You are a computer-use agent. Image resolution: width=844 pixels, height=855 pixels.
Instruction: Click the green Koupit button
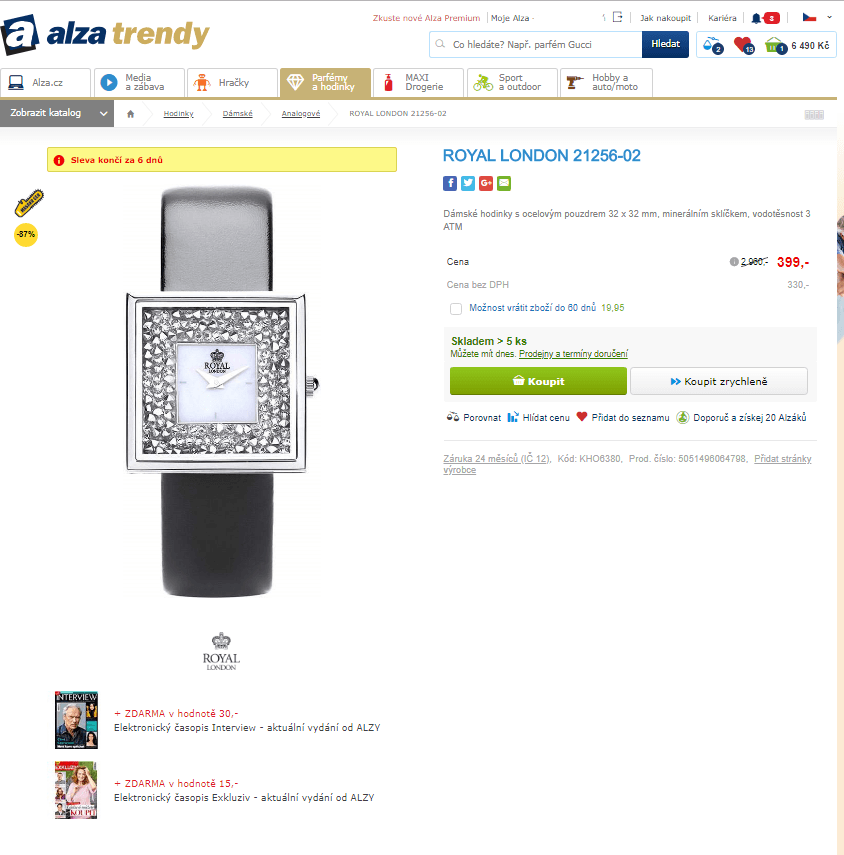point(538,381)
